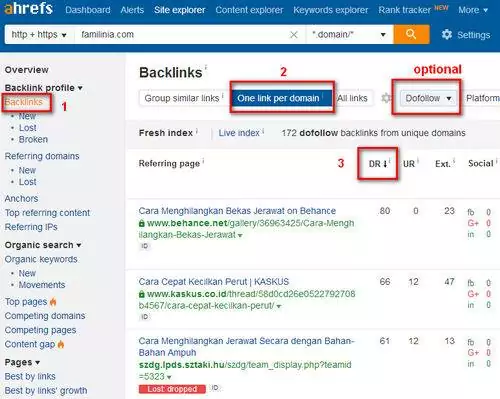500x399 pixels.
Task: Open Referring IPs in sidebar
Action: tap(31, 227)
